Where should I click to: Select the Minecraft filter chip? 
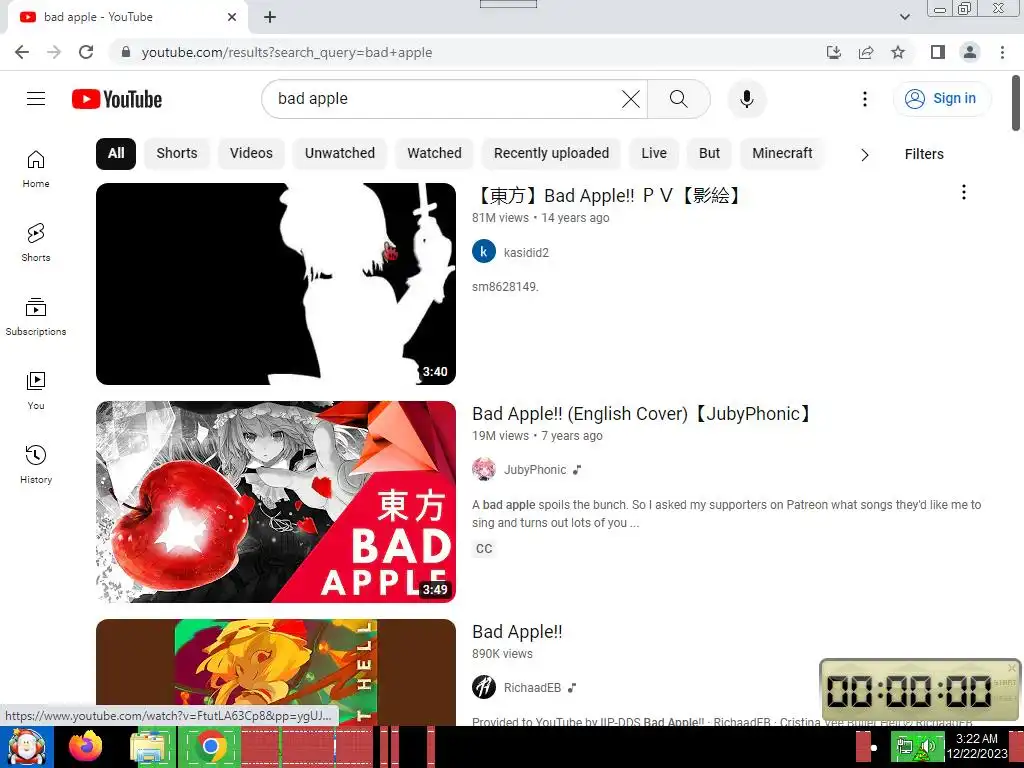pyautogui.click(x=782, y=153)
